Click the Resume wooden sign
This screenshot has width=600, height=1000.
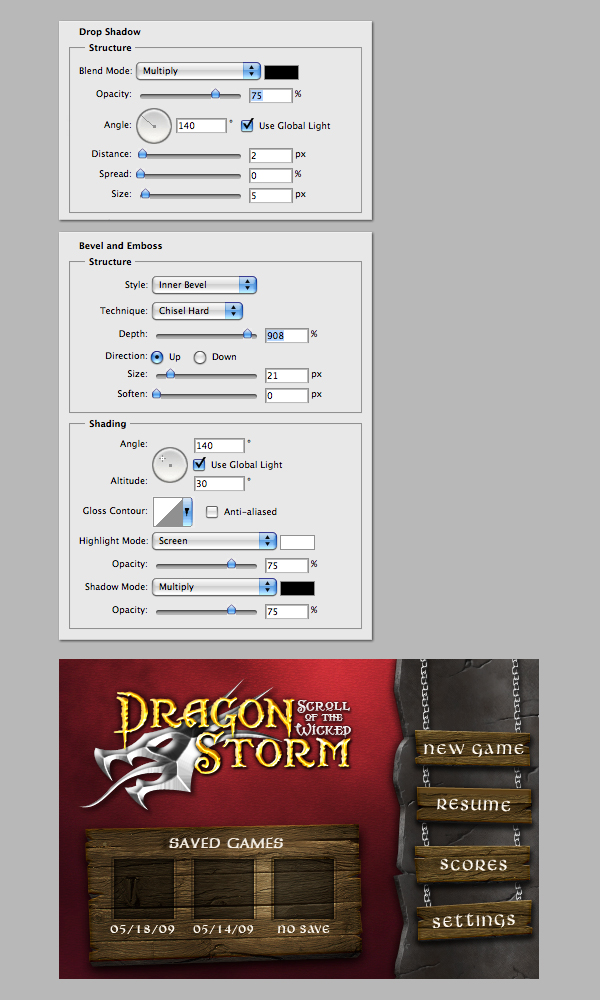(473, 805)
